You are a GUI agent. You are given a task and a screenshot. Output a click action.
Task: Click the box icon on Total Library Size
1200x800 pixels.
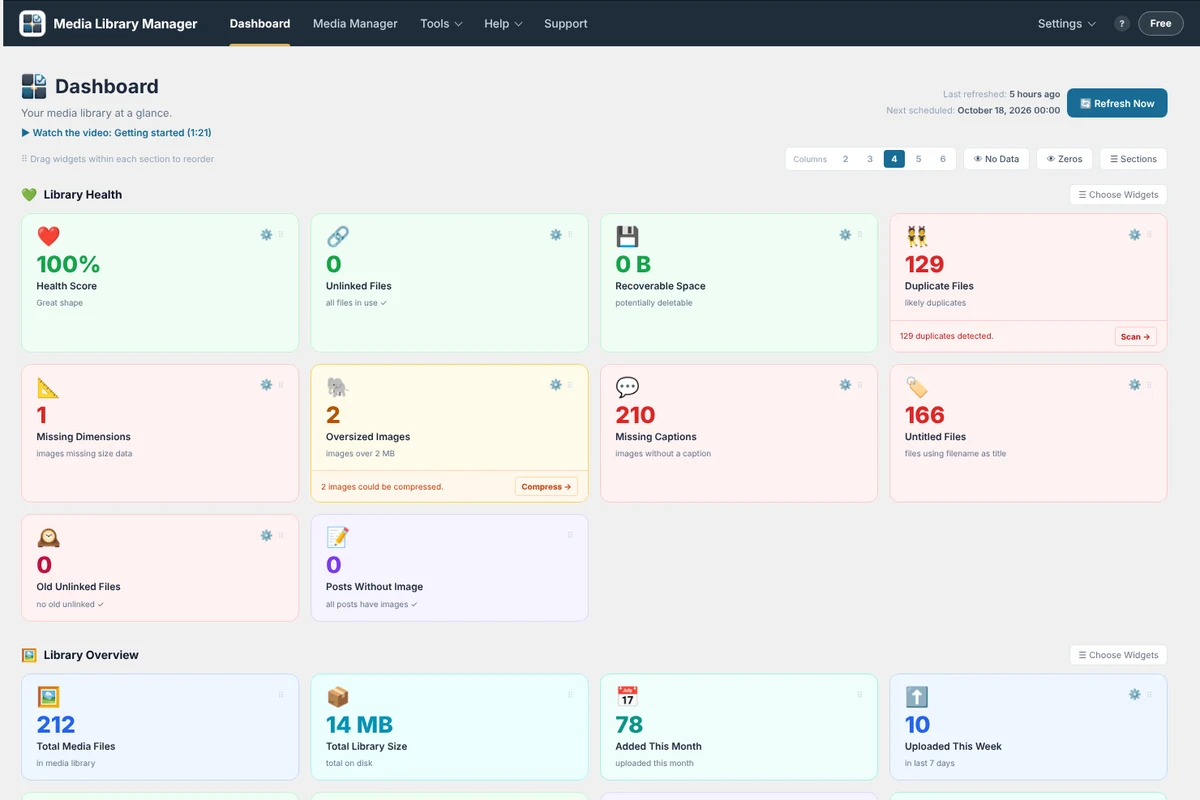pos(338,696)
